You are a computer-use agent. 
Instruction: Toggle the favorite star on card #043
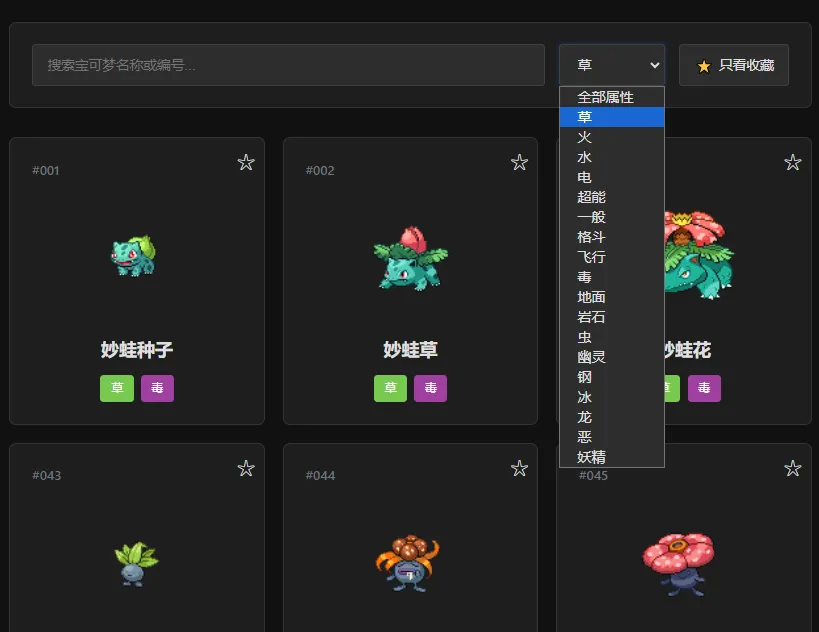[x=246, y=468]
